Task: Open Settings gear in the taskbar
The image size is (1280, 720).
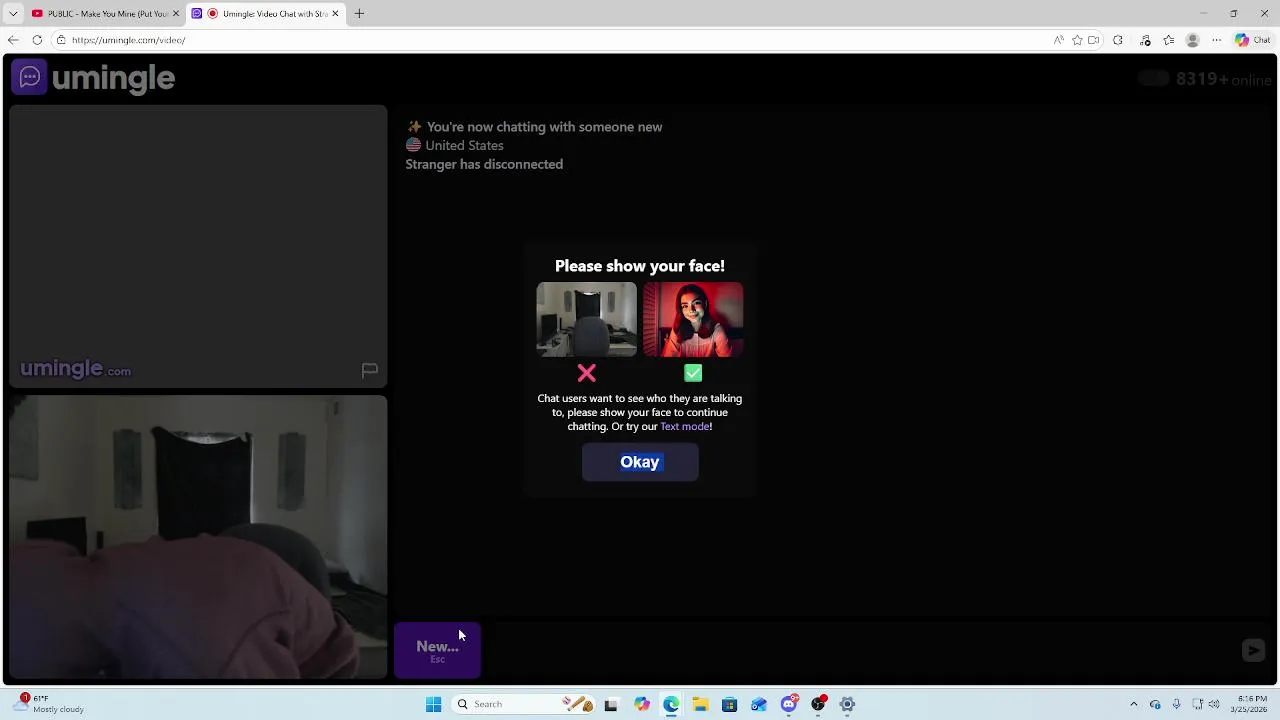Action: (x=847, y=704)
